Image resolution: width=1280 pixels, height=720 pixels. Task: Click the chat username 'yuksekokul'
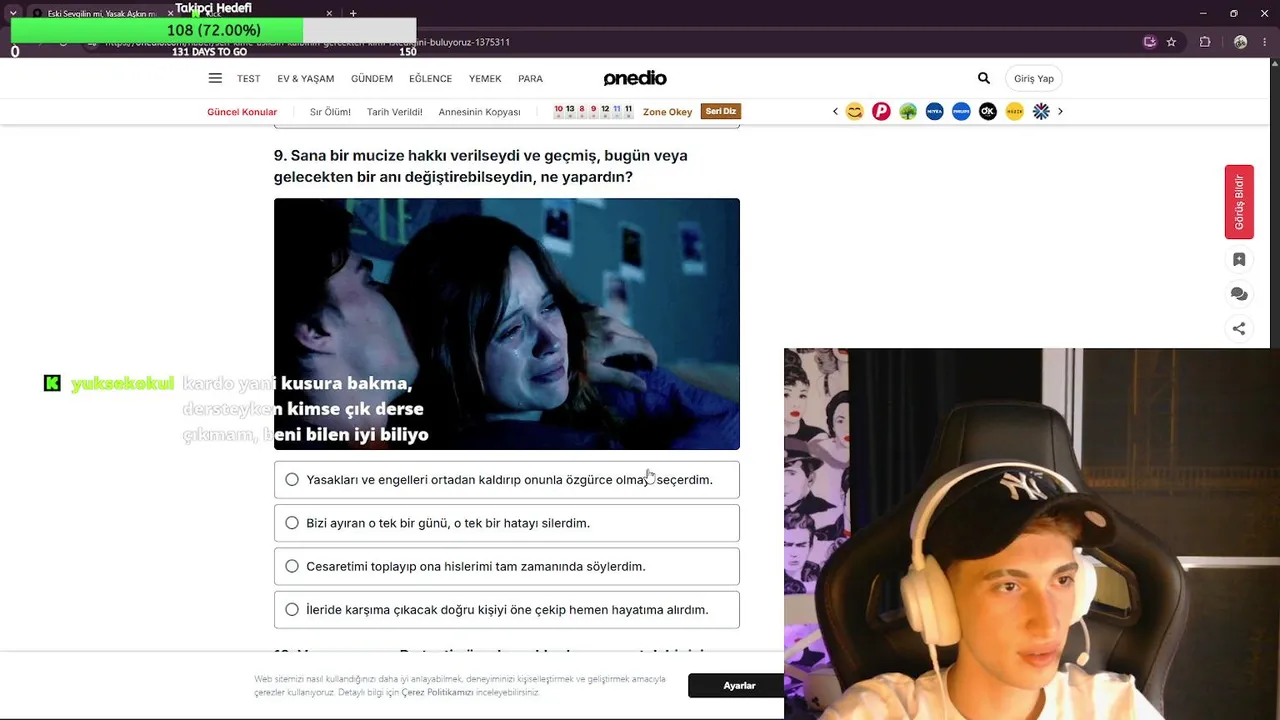[x=123, y=383]
